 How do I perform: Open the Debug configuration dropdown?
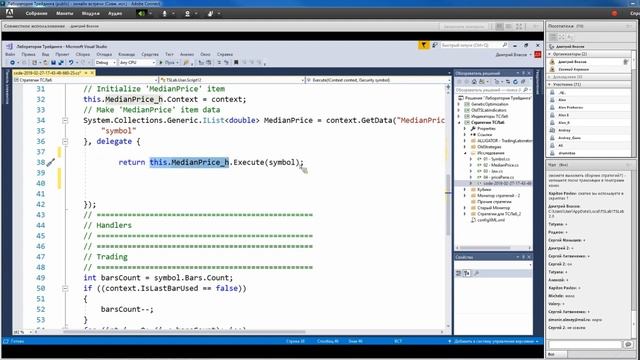click(105, 62)
